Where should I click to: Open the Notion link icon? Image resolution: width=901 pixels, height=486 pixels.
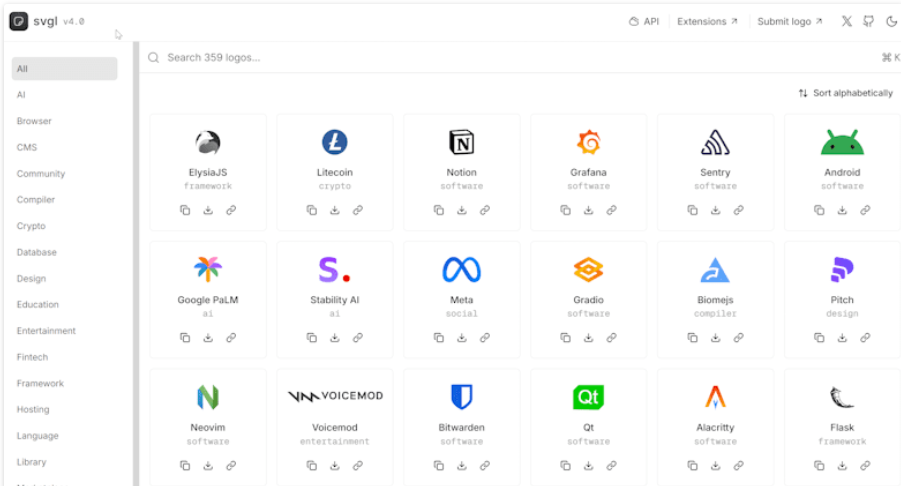pyautogui.click(x=485, y=210)
